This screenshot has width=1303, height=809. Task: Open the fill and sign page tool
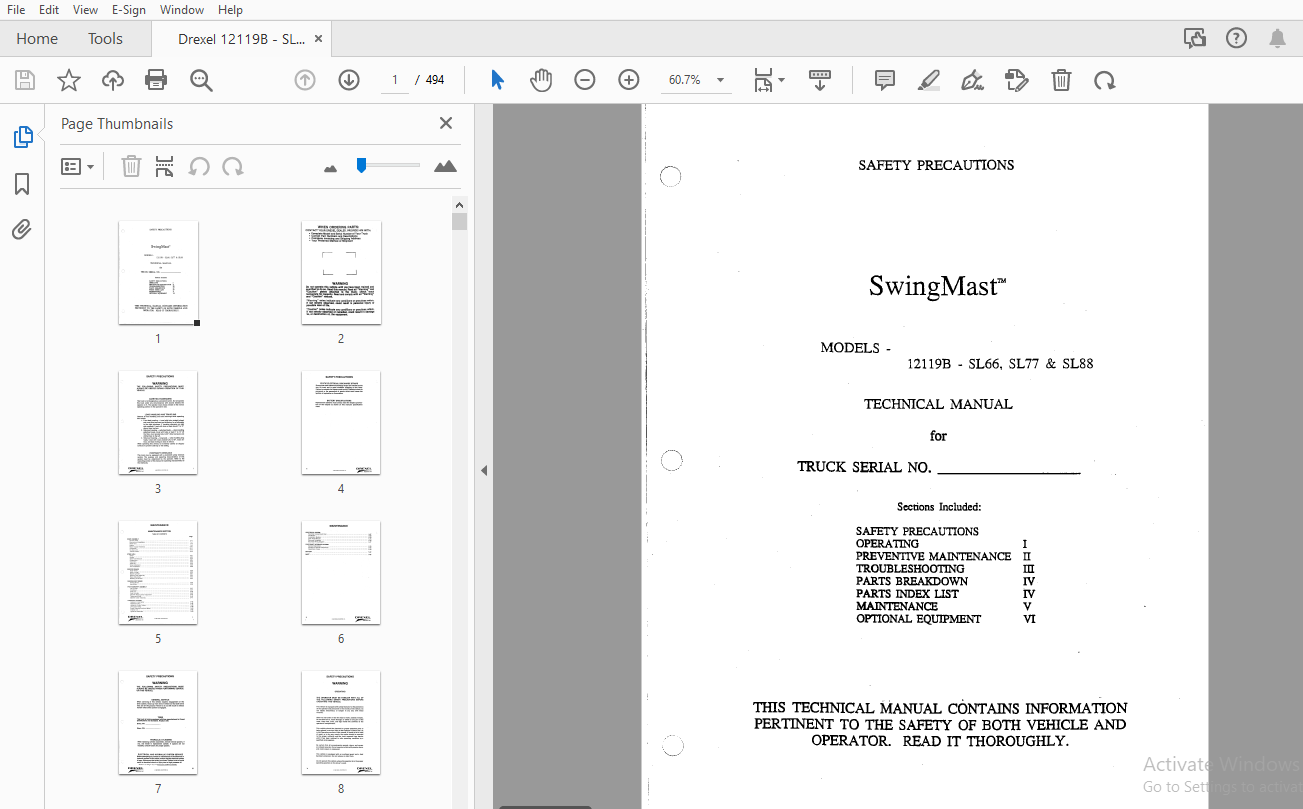tap(1017, 80)
